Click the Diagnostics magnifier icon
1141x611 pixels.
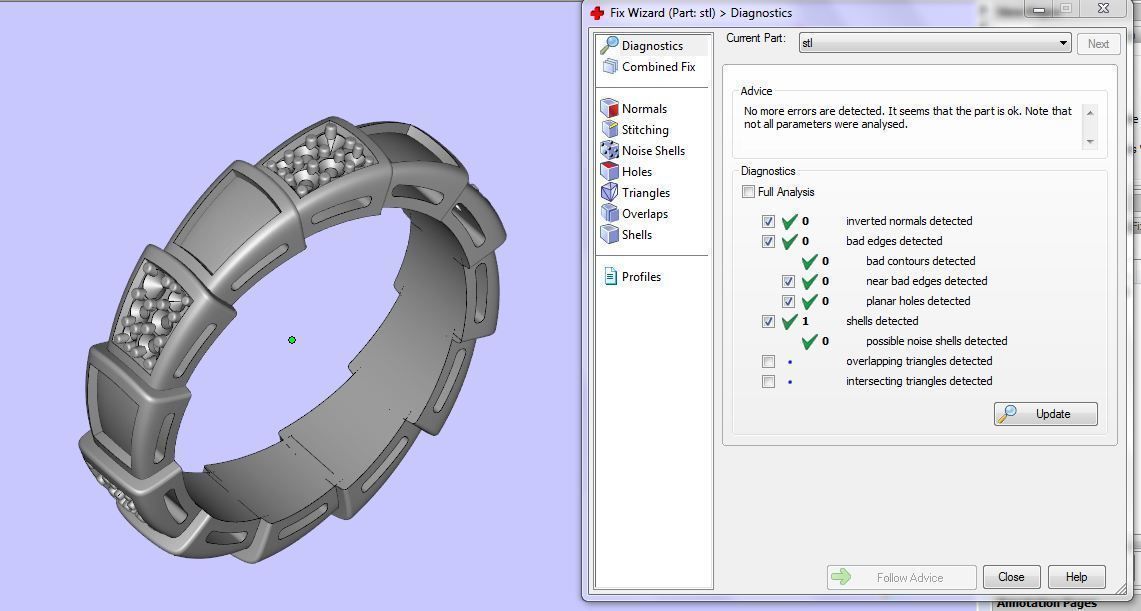tap(609, 45)
